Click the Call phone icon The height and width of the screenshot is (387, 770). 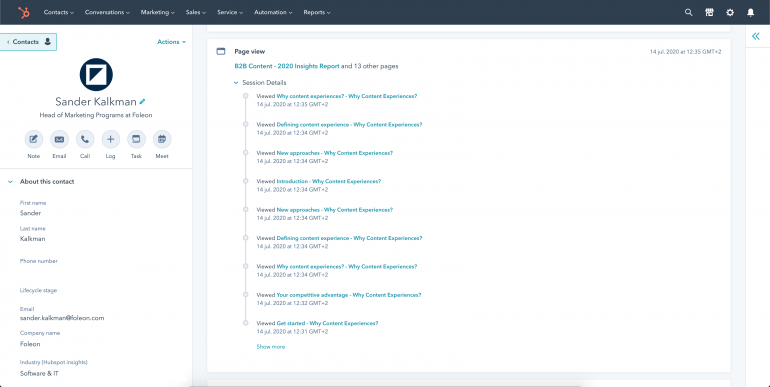[x=85, y=139]
